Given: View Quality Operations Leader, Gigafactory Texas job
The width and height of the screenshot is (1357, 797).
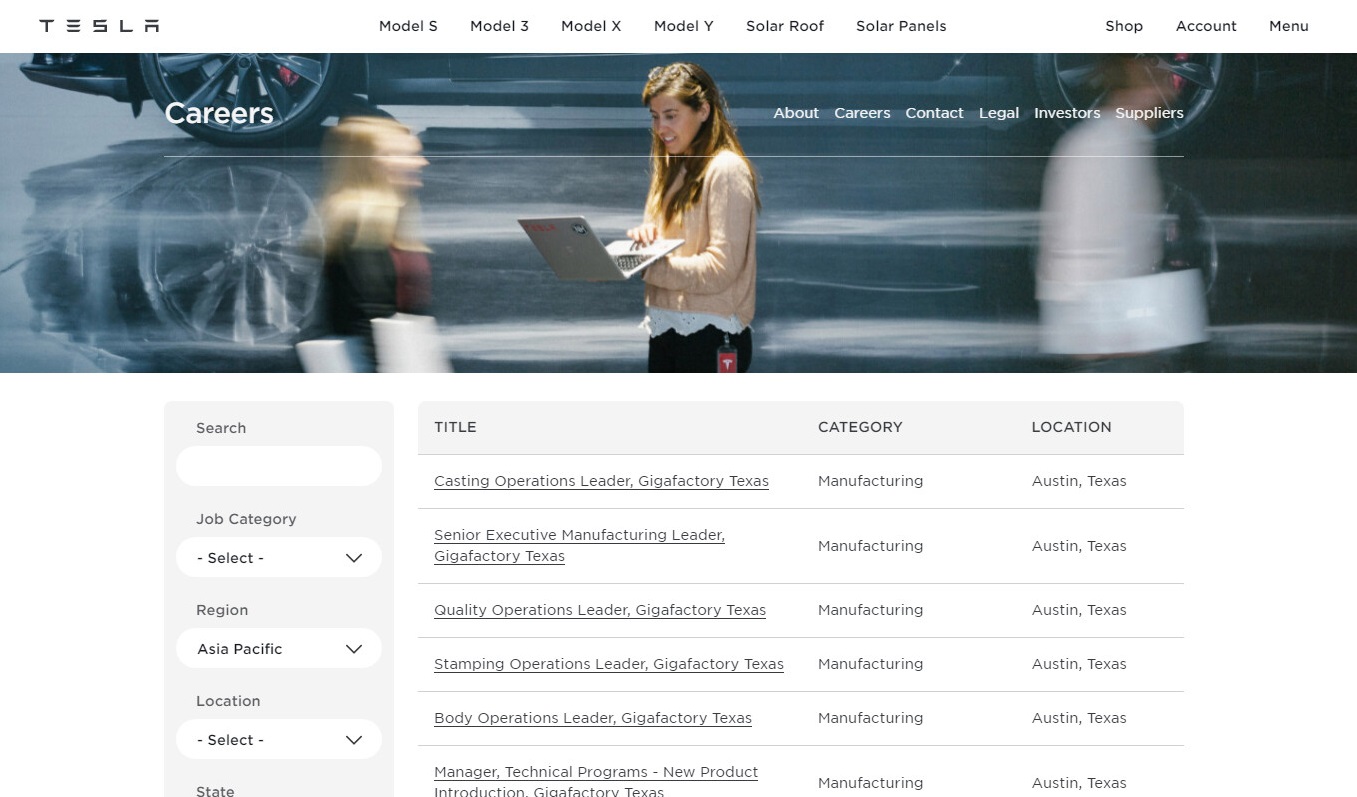Looking at the screenshot, I should tap(600, 610).
